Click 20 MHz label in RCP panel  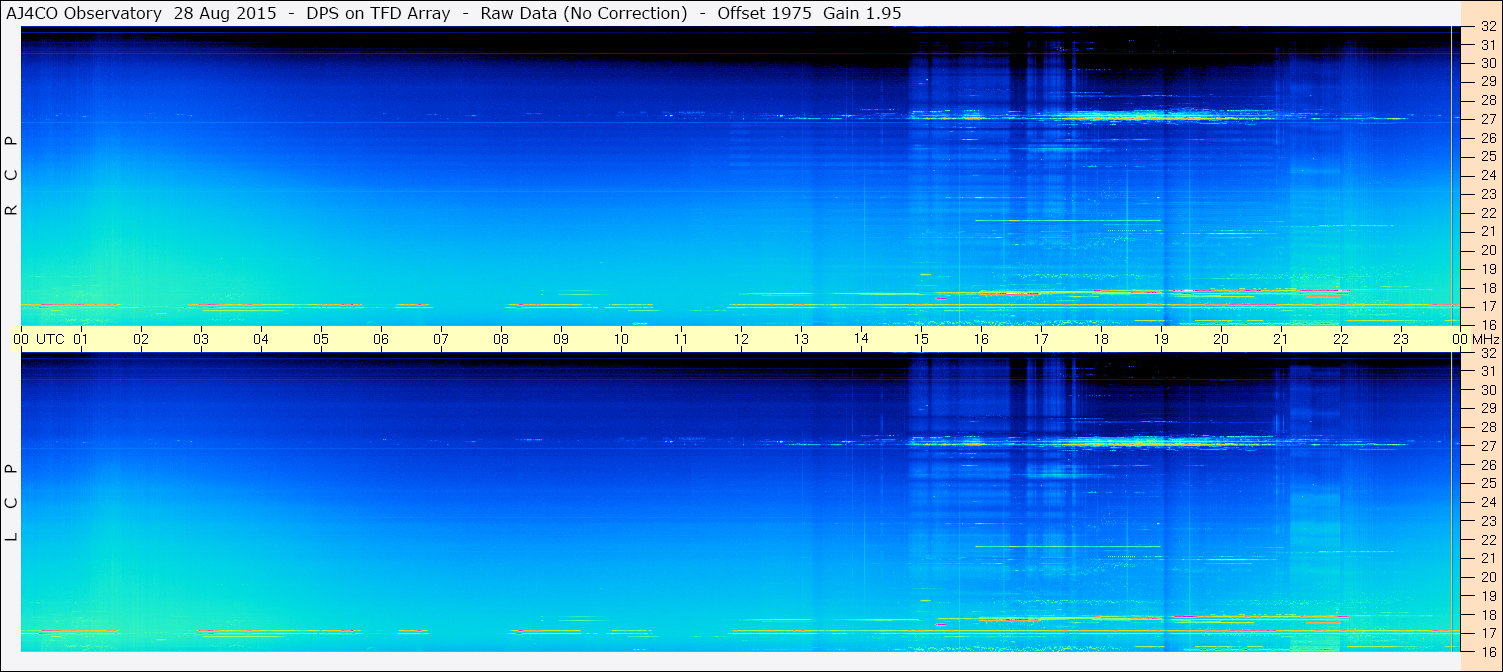[x=1487, y=250]
